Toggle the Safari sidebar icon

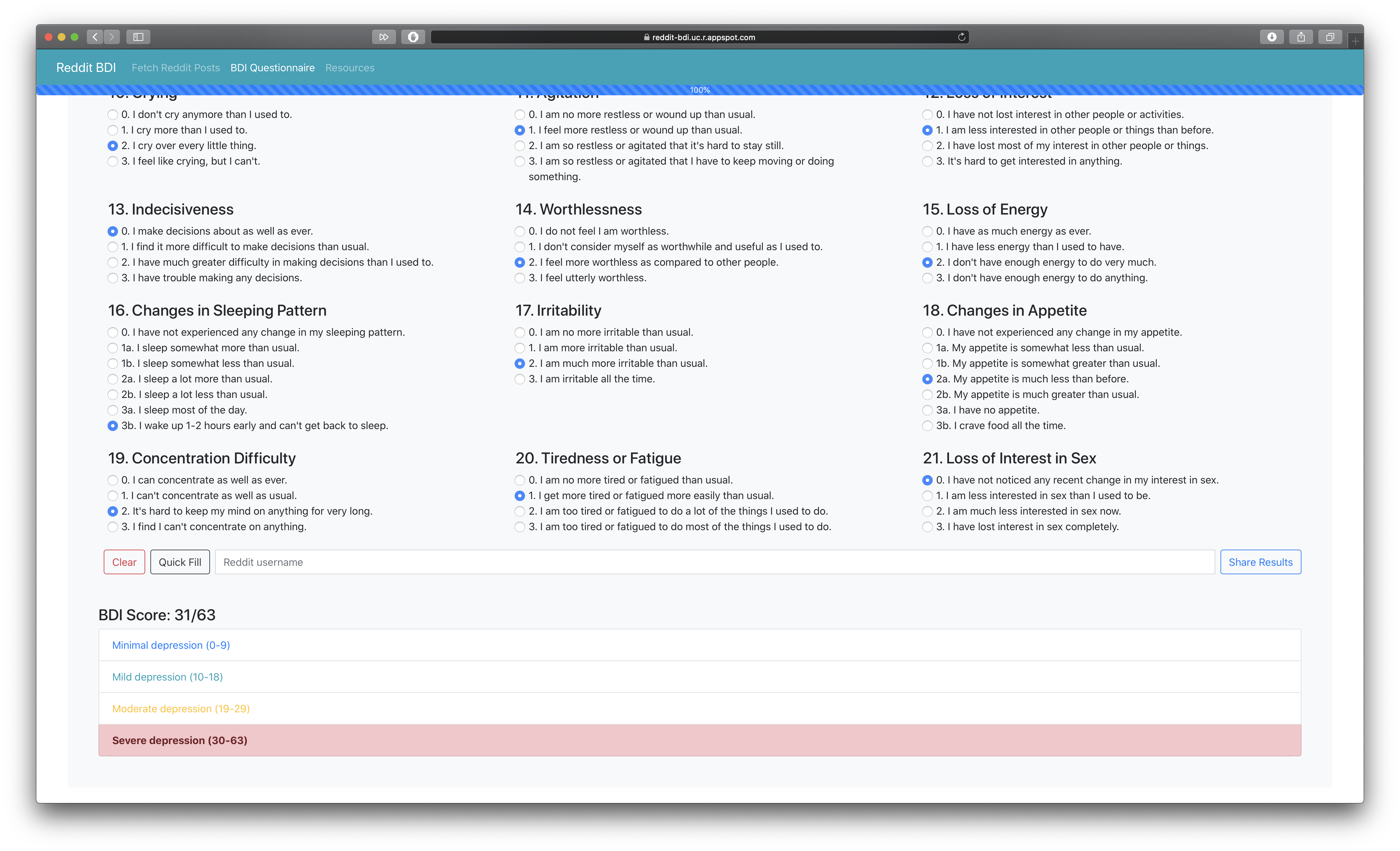point(138,37)
